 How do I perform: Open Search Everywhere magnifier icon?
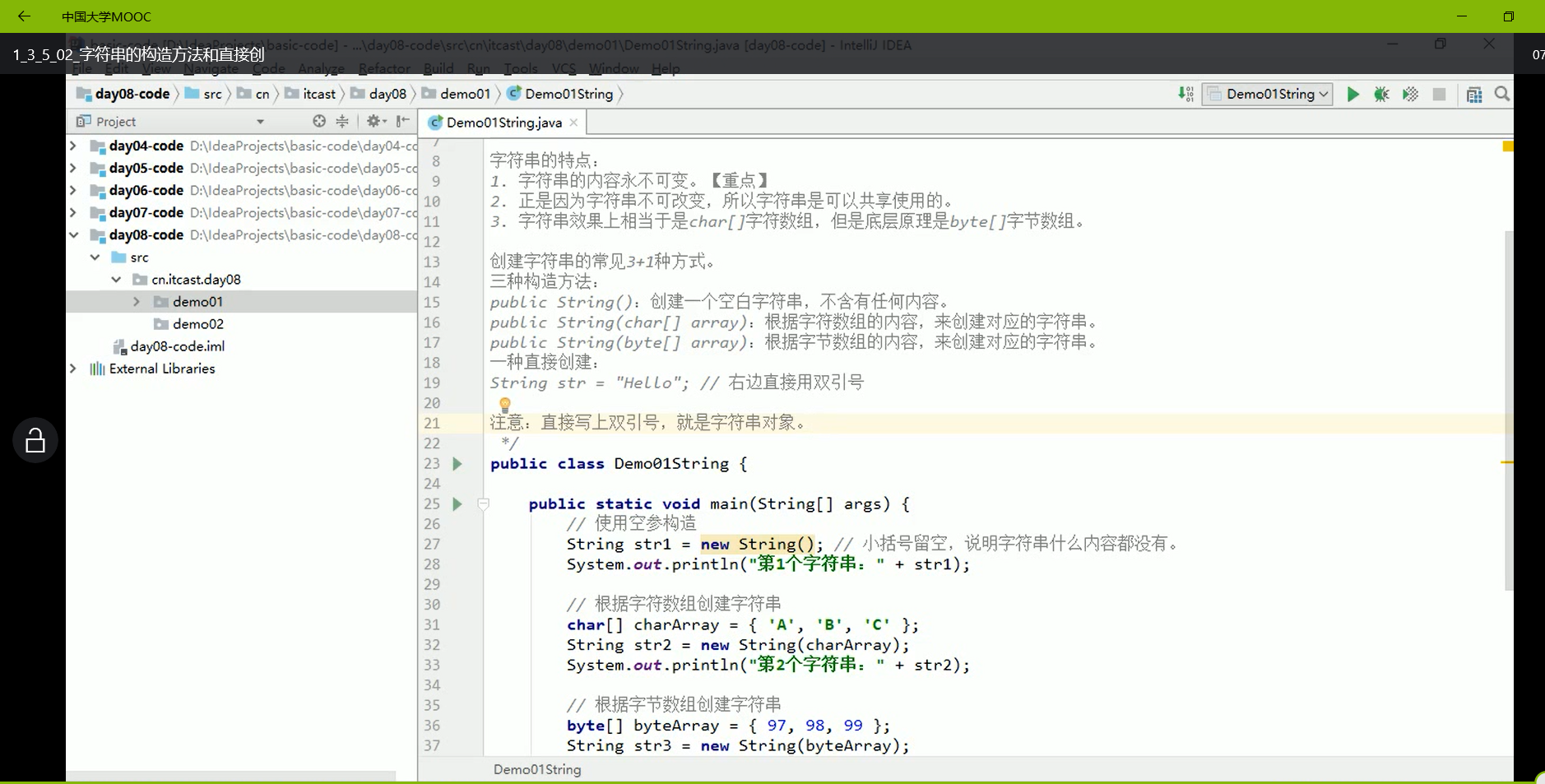click(x=1502, y=94)
